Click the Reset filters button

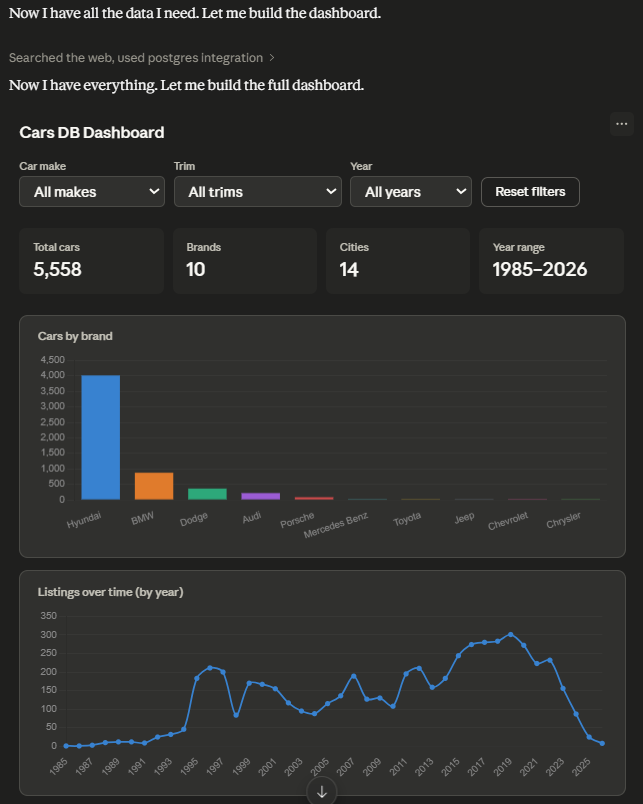[530, 192]
